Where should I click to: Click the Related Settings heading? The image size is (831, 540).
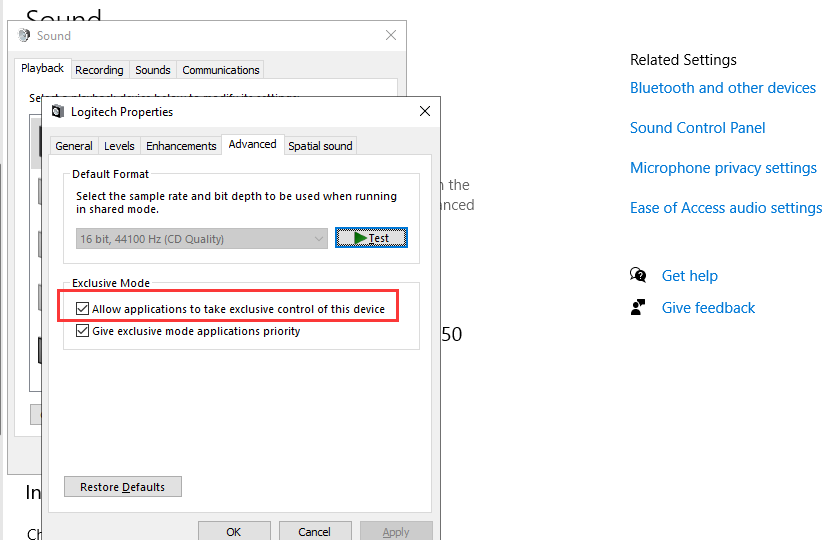coord(683,60)
